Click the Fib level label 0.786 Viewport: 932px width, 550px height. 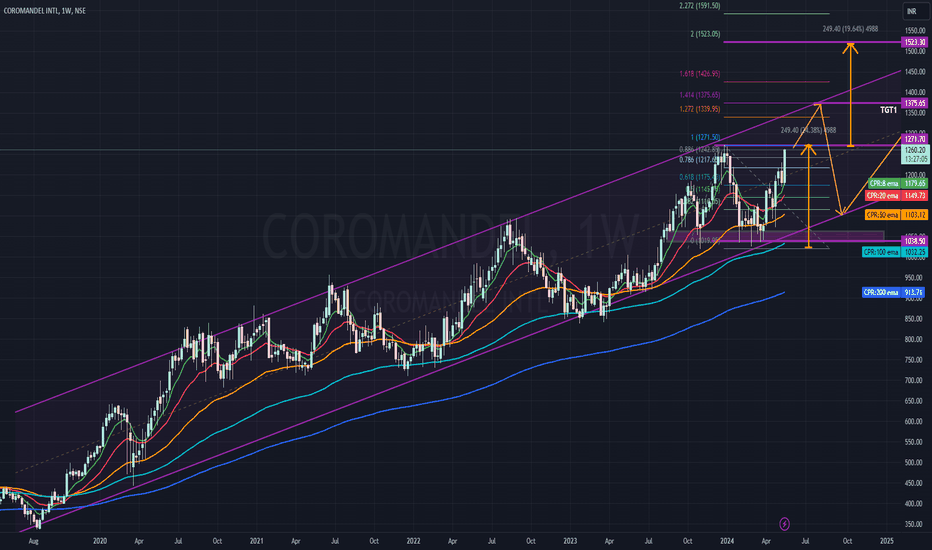click(x=700, y=160)
